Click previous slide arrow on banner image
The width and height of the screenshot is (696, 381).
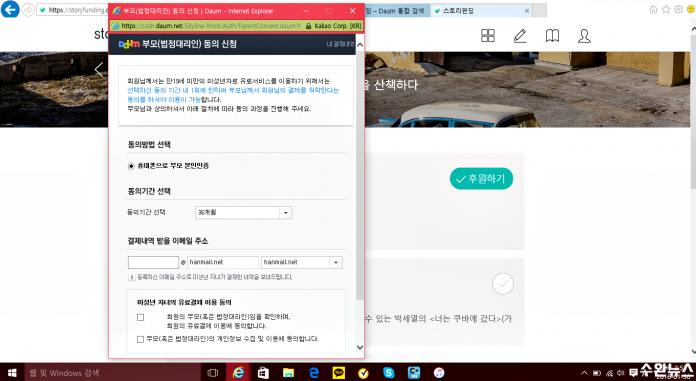pyautogui.click(x=99, y=69)
